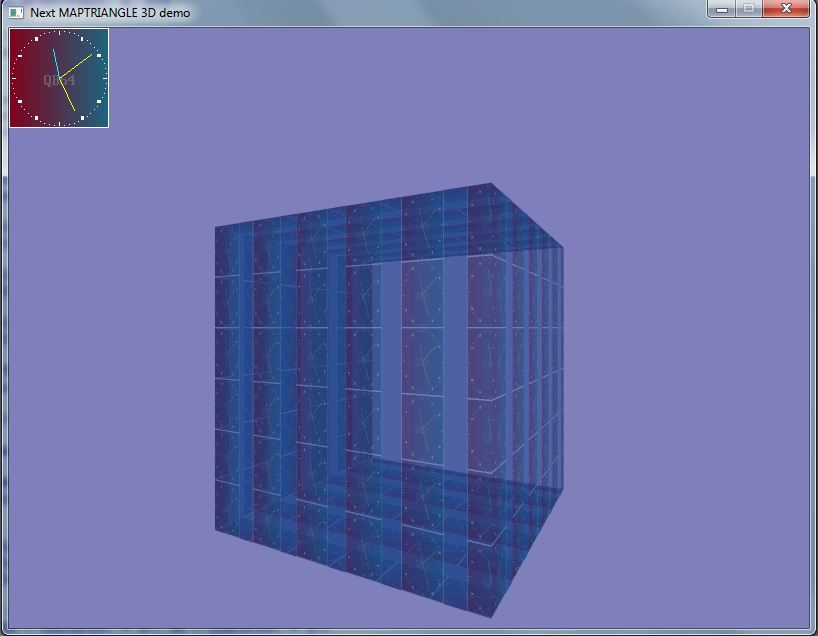
Task: Minimize the MAPTRIANGLE demo window
Action: pyautogui.click(x=723, y=9)
